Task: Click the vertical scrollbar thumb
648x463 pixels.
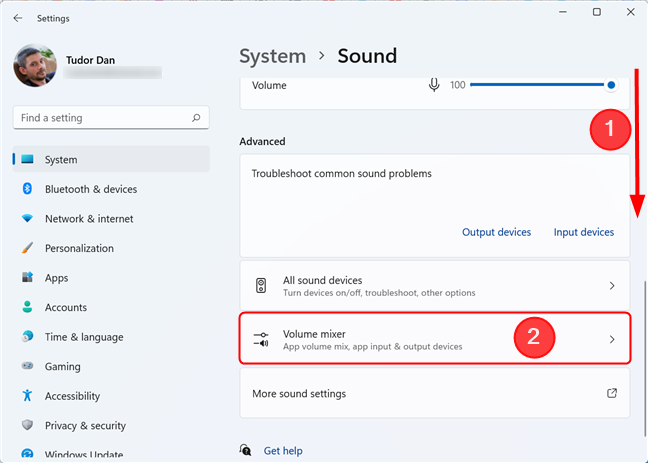Action: click(x=644, y=358)
